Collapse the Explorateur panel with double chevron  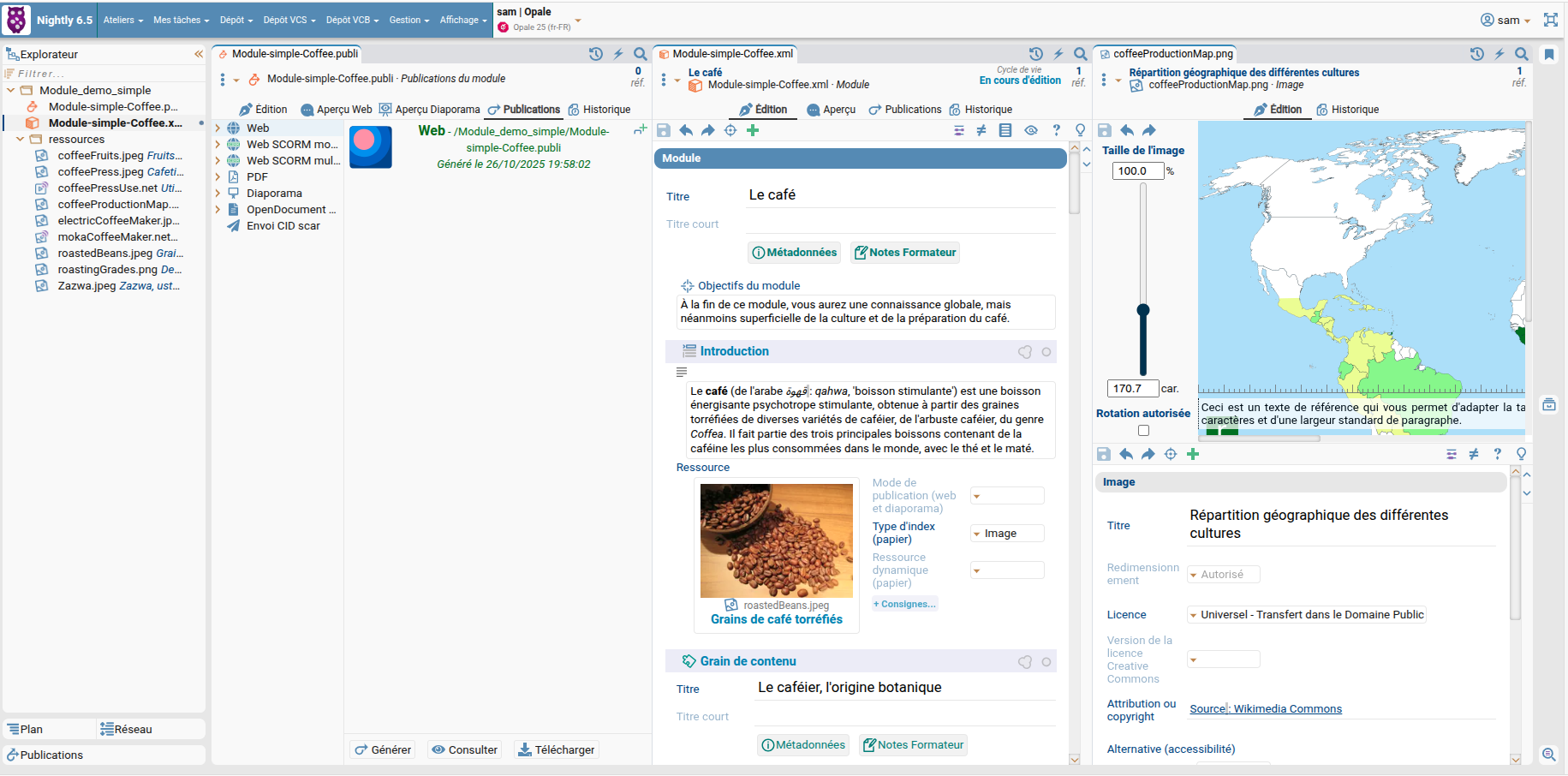pos(199,54)
